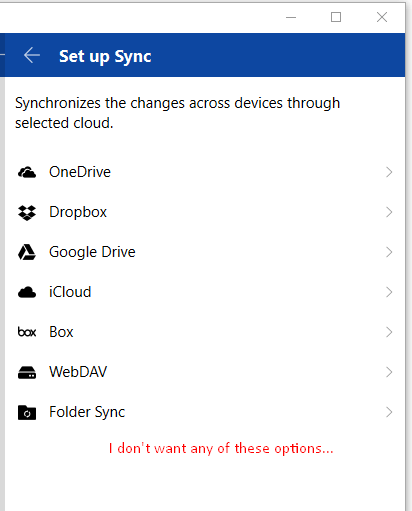This screenshot has width=412, height=511.
Task: Select the Folder Sync option label
Action: (x=87, y=412)
